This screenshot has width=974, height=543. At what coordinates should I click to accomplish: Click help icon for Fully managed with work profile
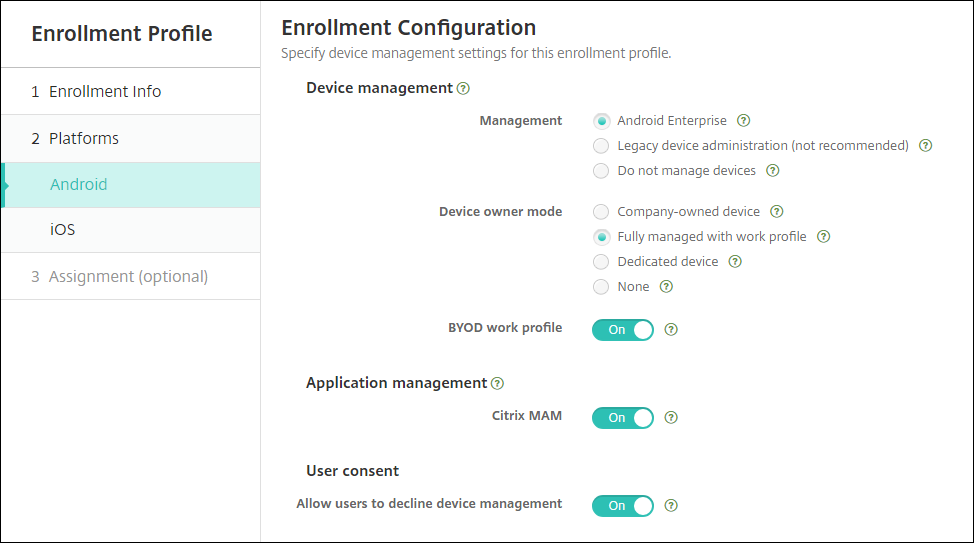(x=823, y=237)
